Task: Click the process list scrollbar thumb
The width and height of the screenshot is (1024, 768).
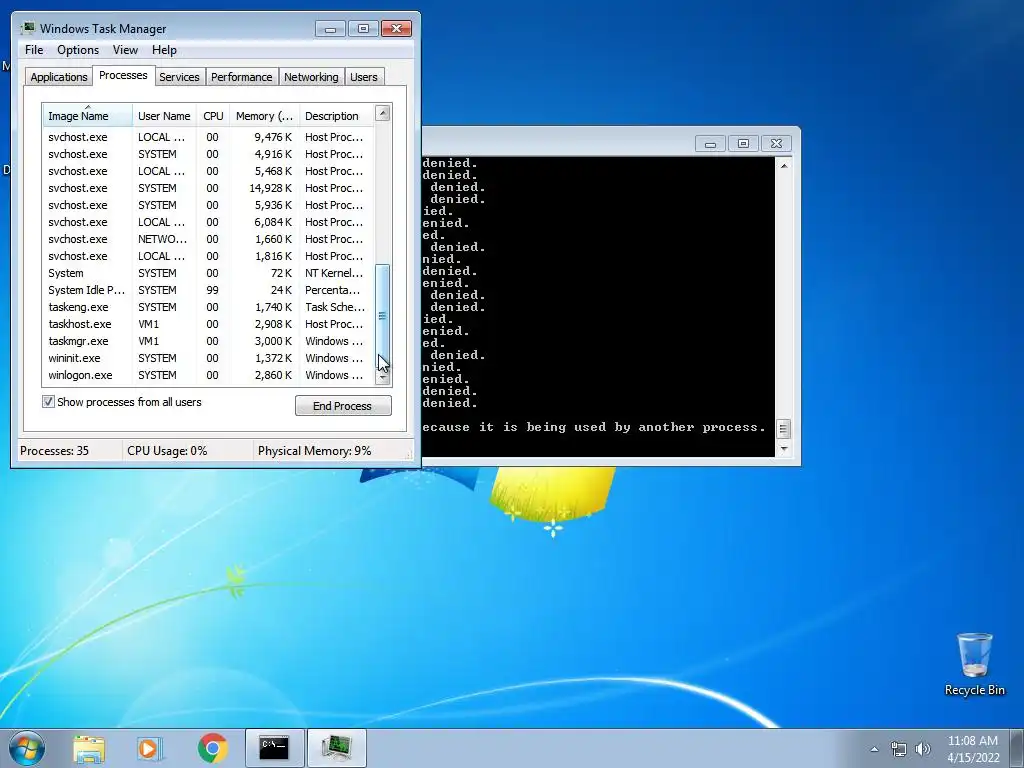Action: click(x=383, y=316)
